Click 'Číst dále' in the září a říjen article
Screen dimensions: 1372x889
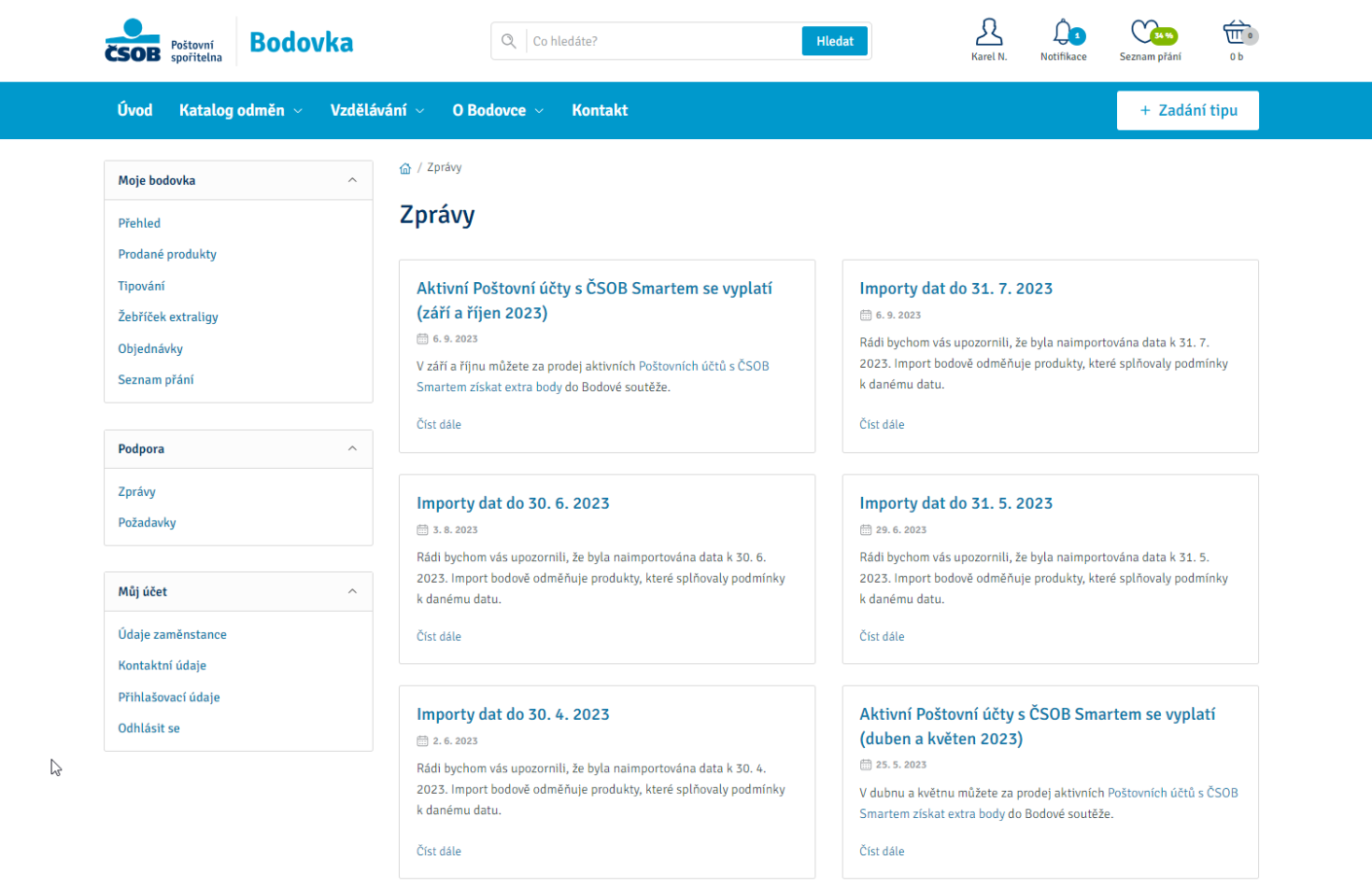(x=439, y=425)
